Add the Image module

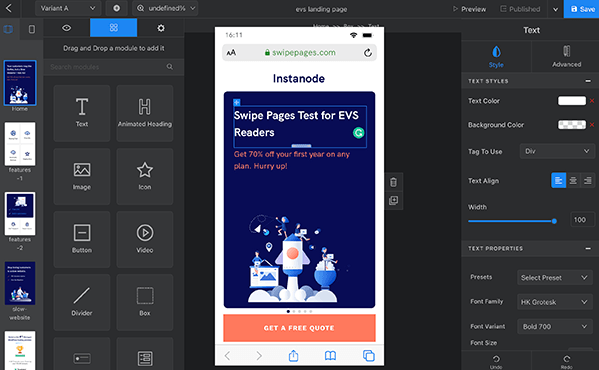pyautogui.click(x=82, y=176)
